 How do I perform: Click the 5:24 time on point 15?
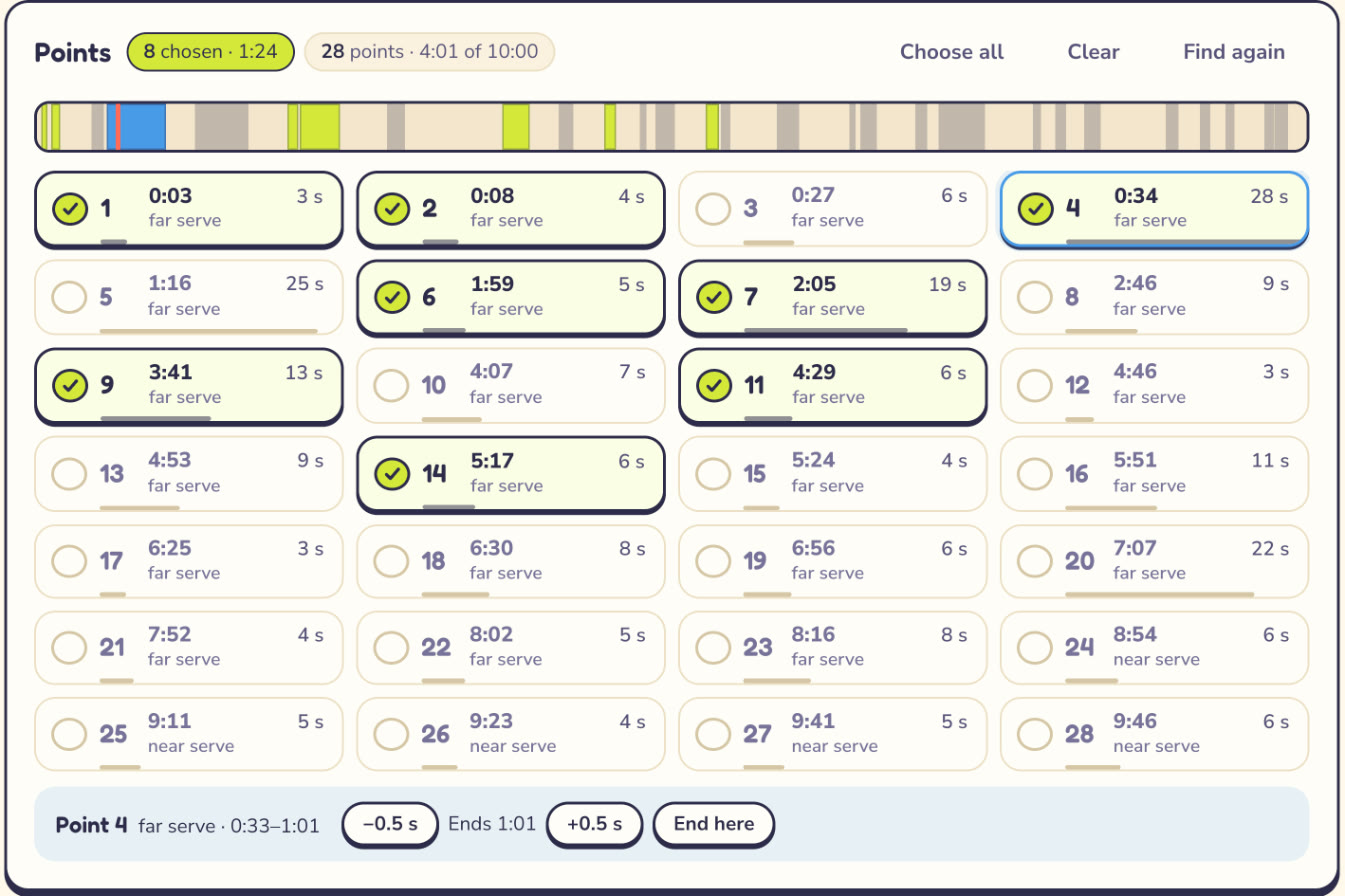point(814,461)
